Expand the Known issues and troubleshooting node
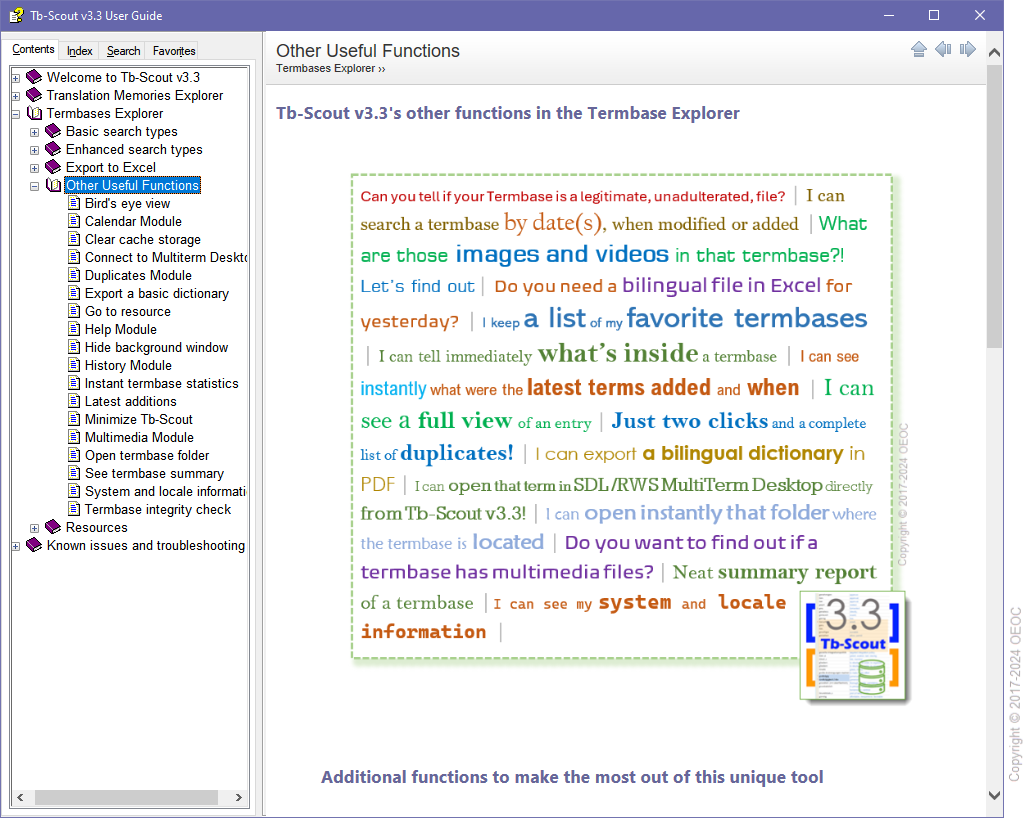The width and height of the screenshot is (1035, 818). tap(16, 546)
